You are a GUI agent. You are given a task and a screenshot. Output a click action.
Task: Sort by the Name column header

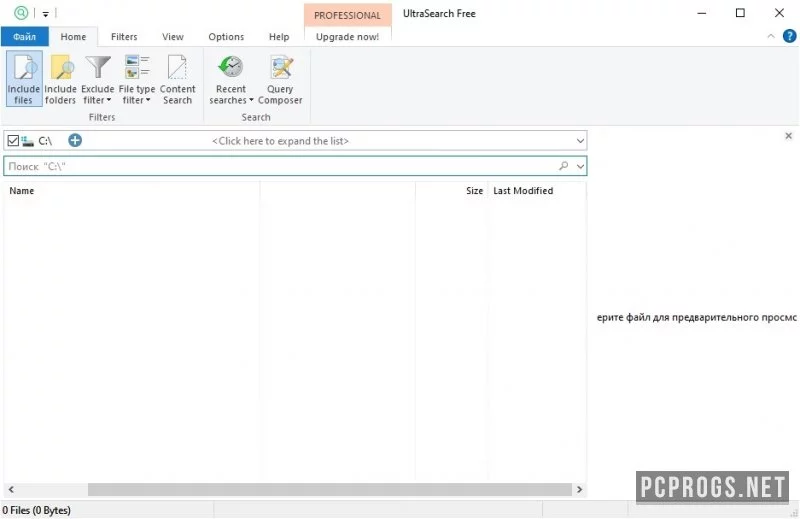point(132,191)
